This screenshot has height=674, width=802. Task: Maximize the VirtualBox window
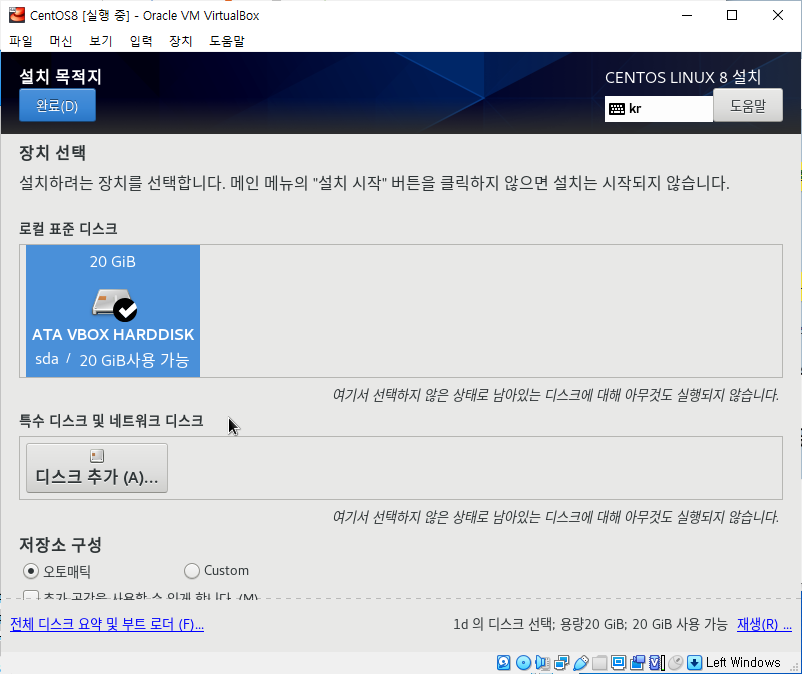coord(732,15)
